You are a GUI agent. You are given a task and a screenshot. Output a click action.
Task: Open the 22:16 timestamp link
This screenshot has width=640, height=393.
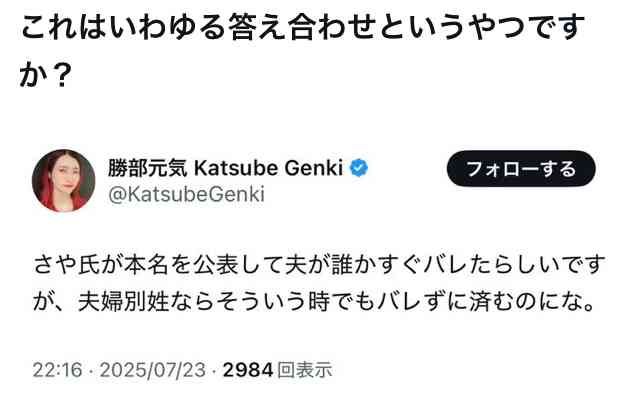58,370
